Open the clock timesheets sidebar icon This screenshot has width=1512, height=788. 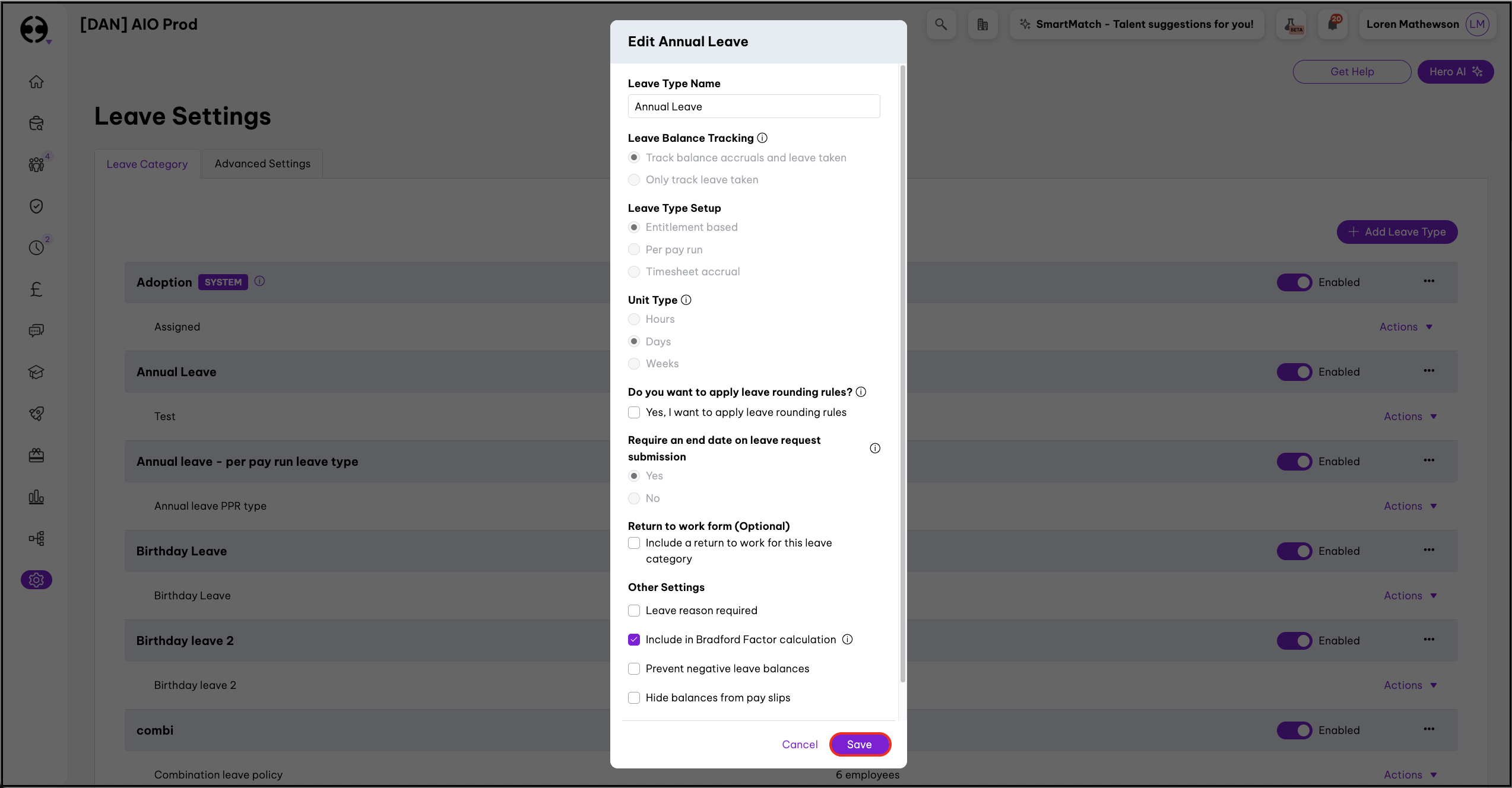(x=36, y=247)
